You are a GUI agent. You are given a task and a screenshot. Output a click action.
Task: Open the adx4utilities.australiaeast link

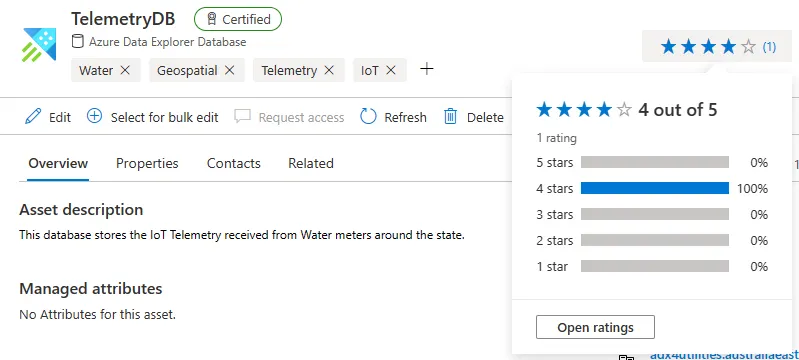coord(724,355)
